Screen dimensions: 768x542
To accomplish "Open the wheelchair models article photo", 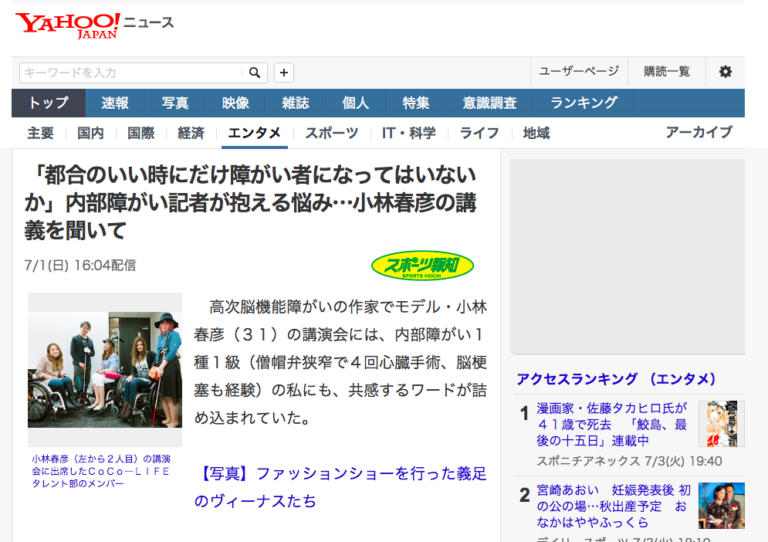I will pyautogui.click(x=105, y=370).
